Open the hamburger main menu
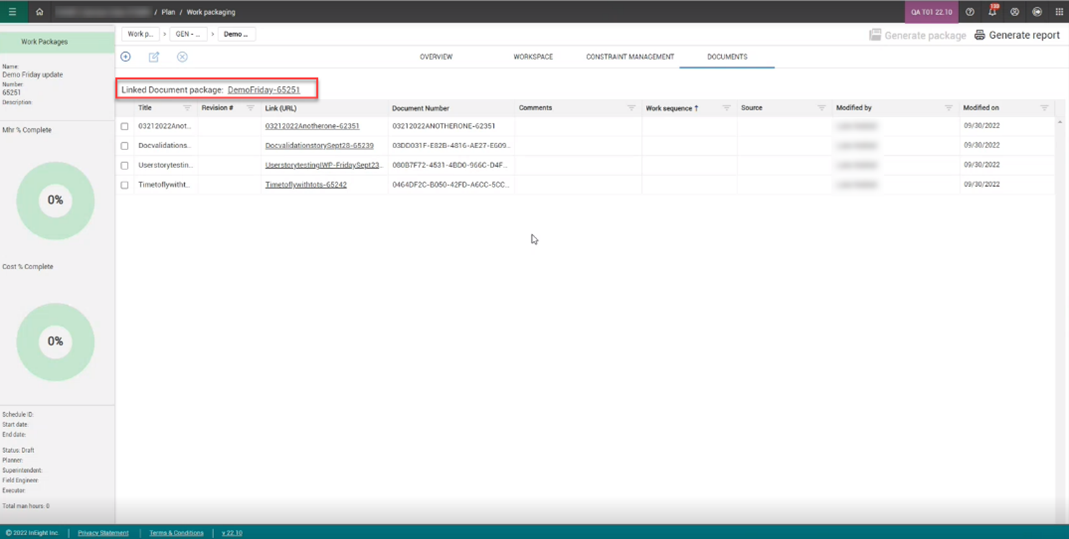 [12, 12]
